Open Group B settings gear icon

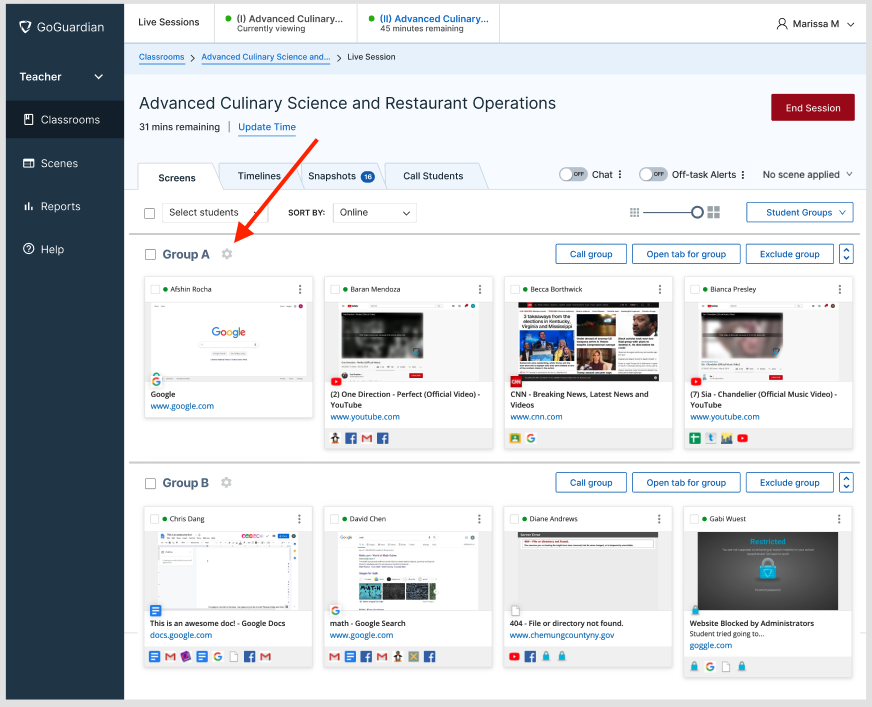click(x=226, y=483)
